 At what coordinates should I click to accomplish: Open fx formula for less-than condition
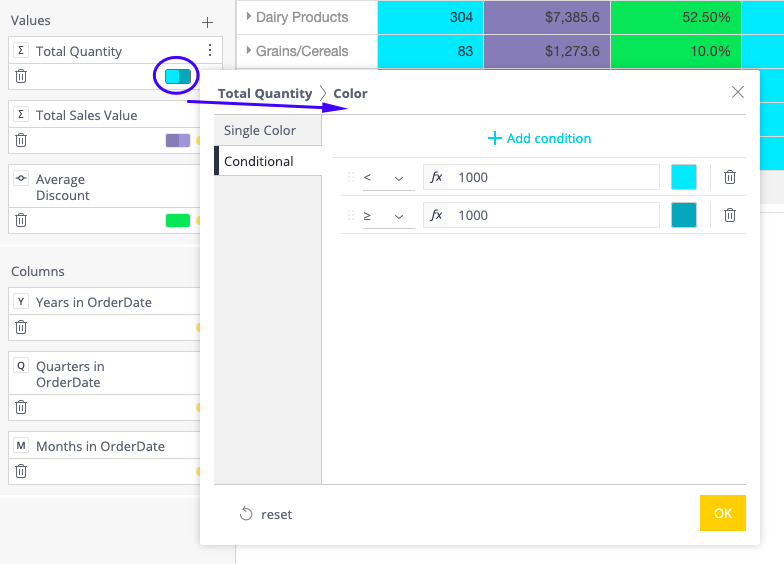point(436,177)
